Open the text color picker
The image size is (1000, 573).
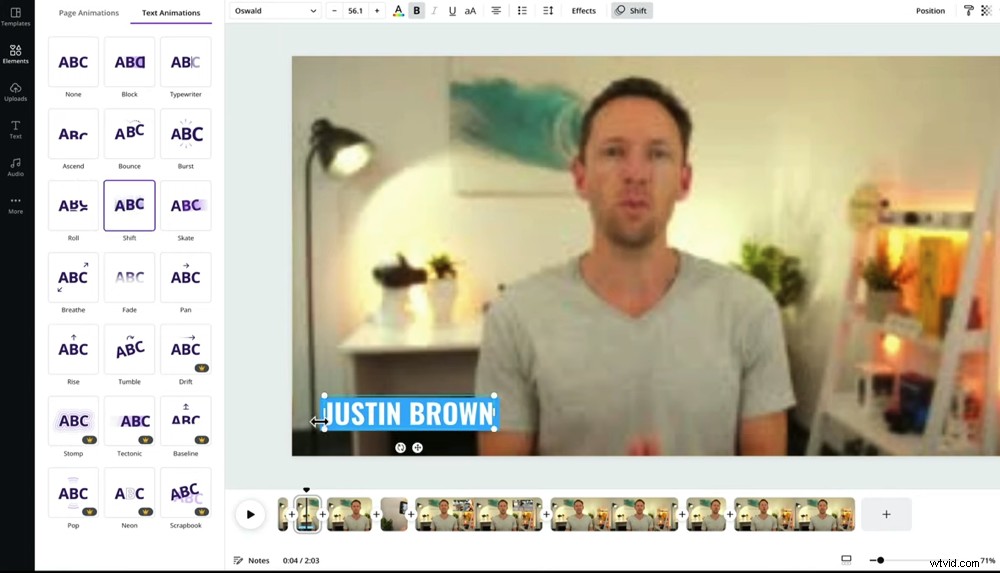(398, 11)
